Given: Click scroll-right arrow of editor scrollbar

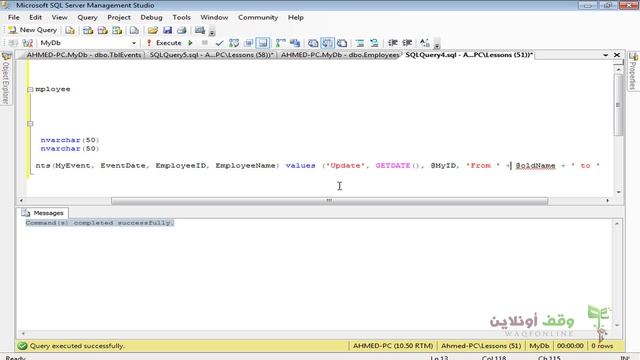Looking at the screenshot, I should (607, 201).
